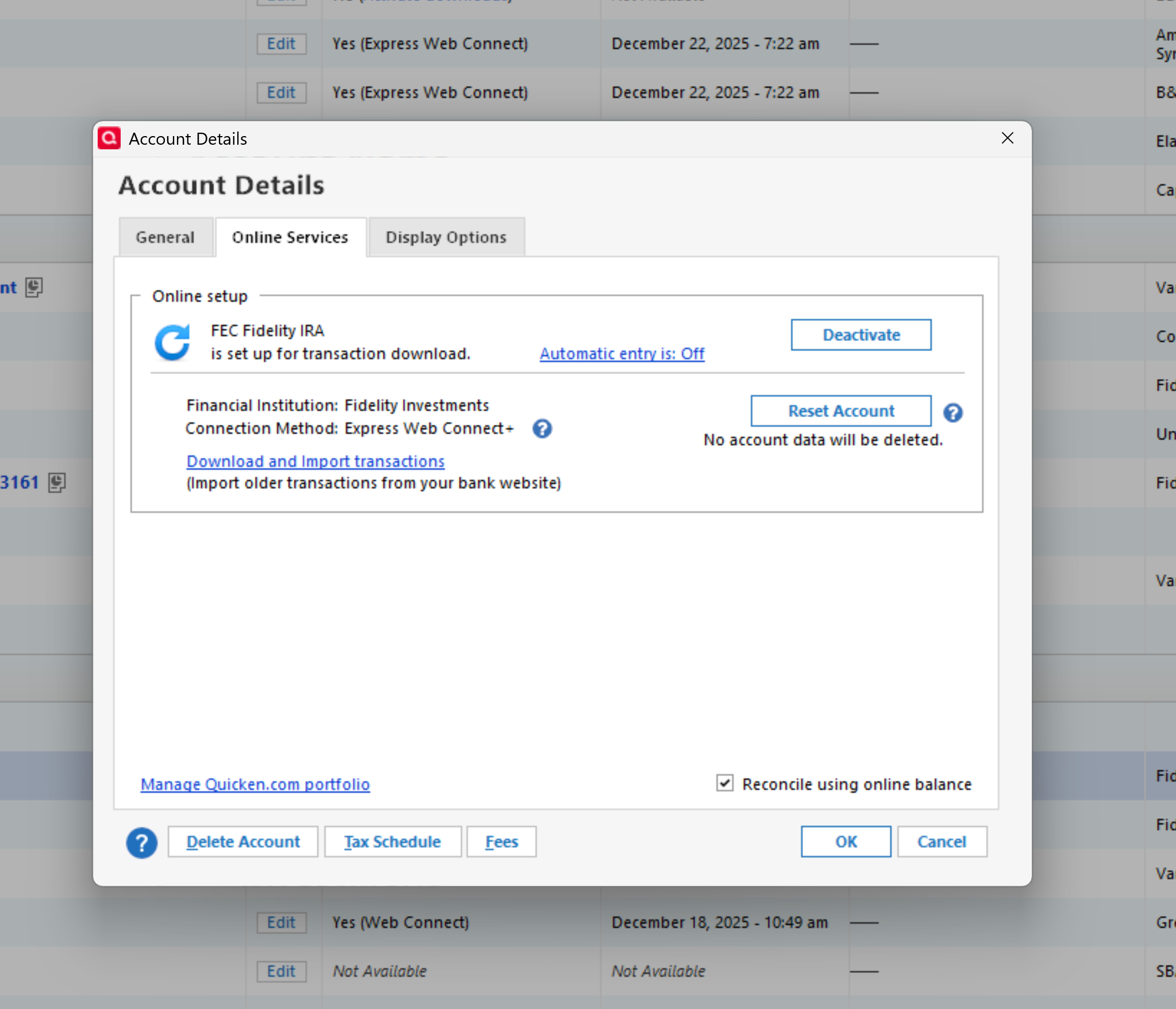This screenshot has height=1009, width=1176.
Task: Select the Online Services tab
Action: point(290,237)
